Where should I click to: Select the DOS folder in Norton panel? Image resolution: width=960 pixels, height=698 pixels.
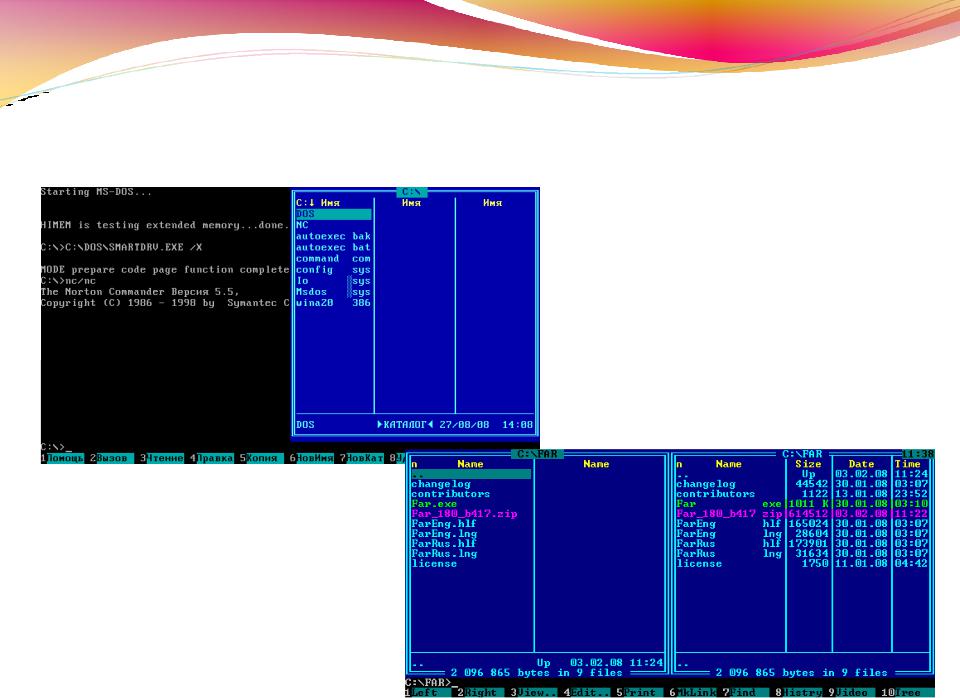click(x=334, y=214)
